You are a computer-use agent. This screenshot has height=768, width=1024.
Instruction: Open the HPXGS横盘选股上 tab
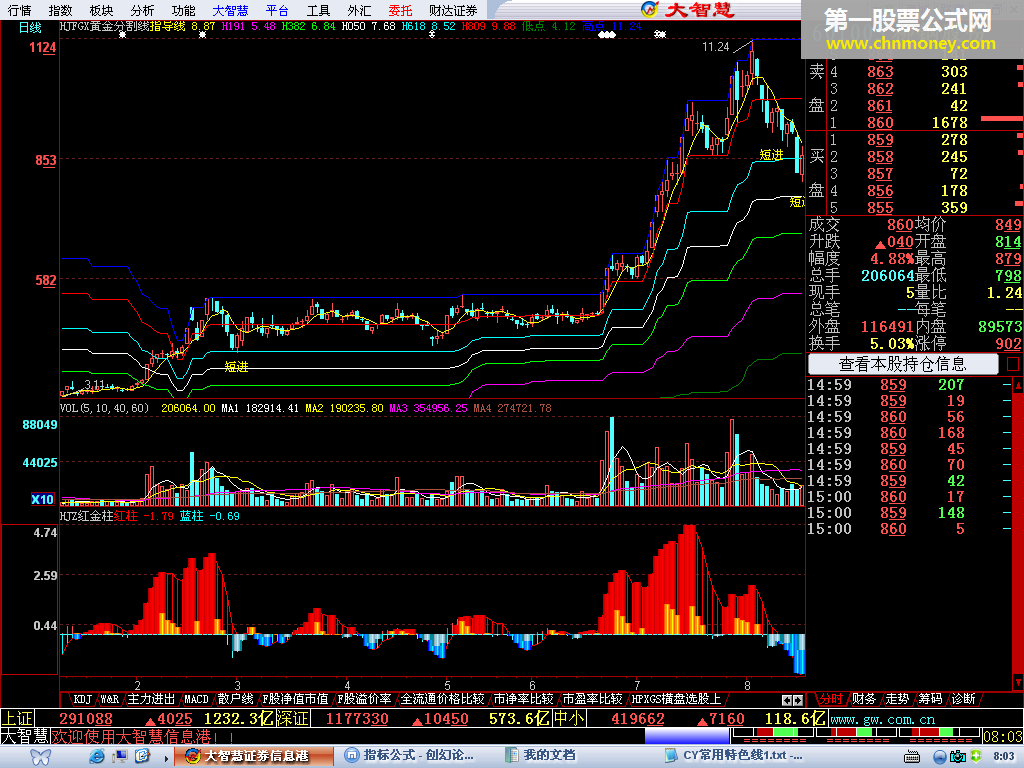(x=676, y=699)
